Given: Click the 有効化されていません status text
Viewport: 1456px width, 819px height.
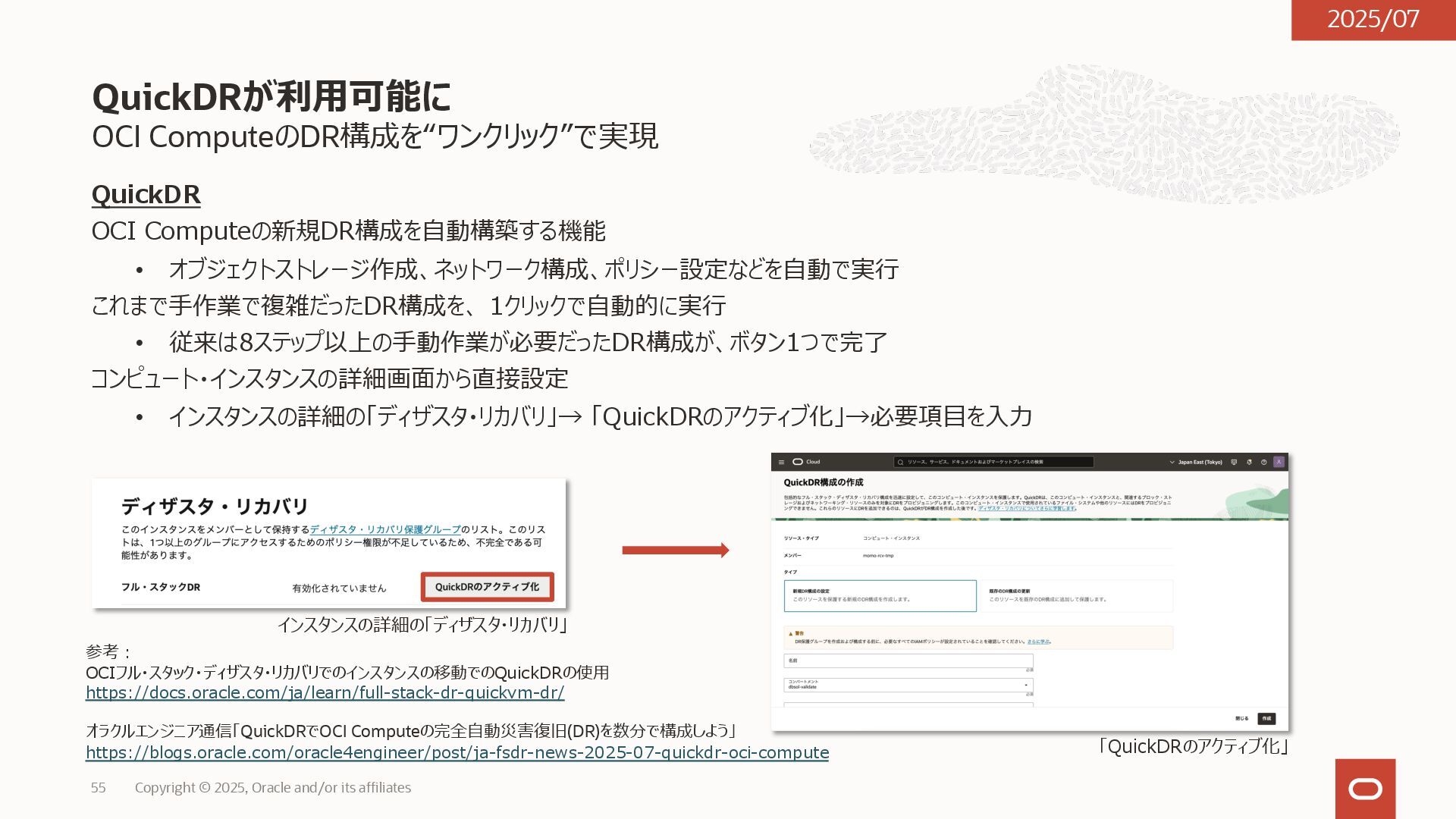Looking at the screenshot, I should 339,588.
